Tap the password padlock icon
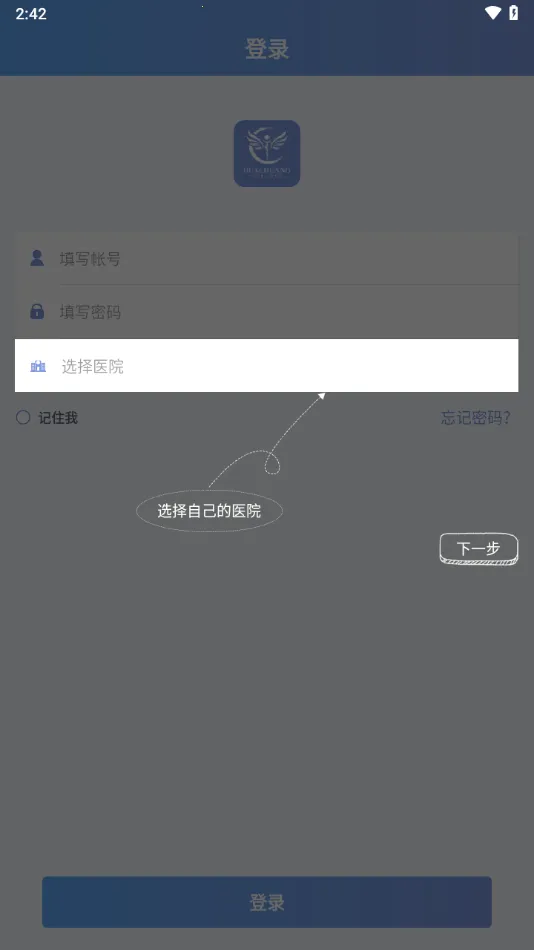 click(x=37, y=311)
